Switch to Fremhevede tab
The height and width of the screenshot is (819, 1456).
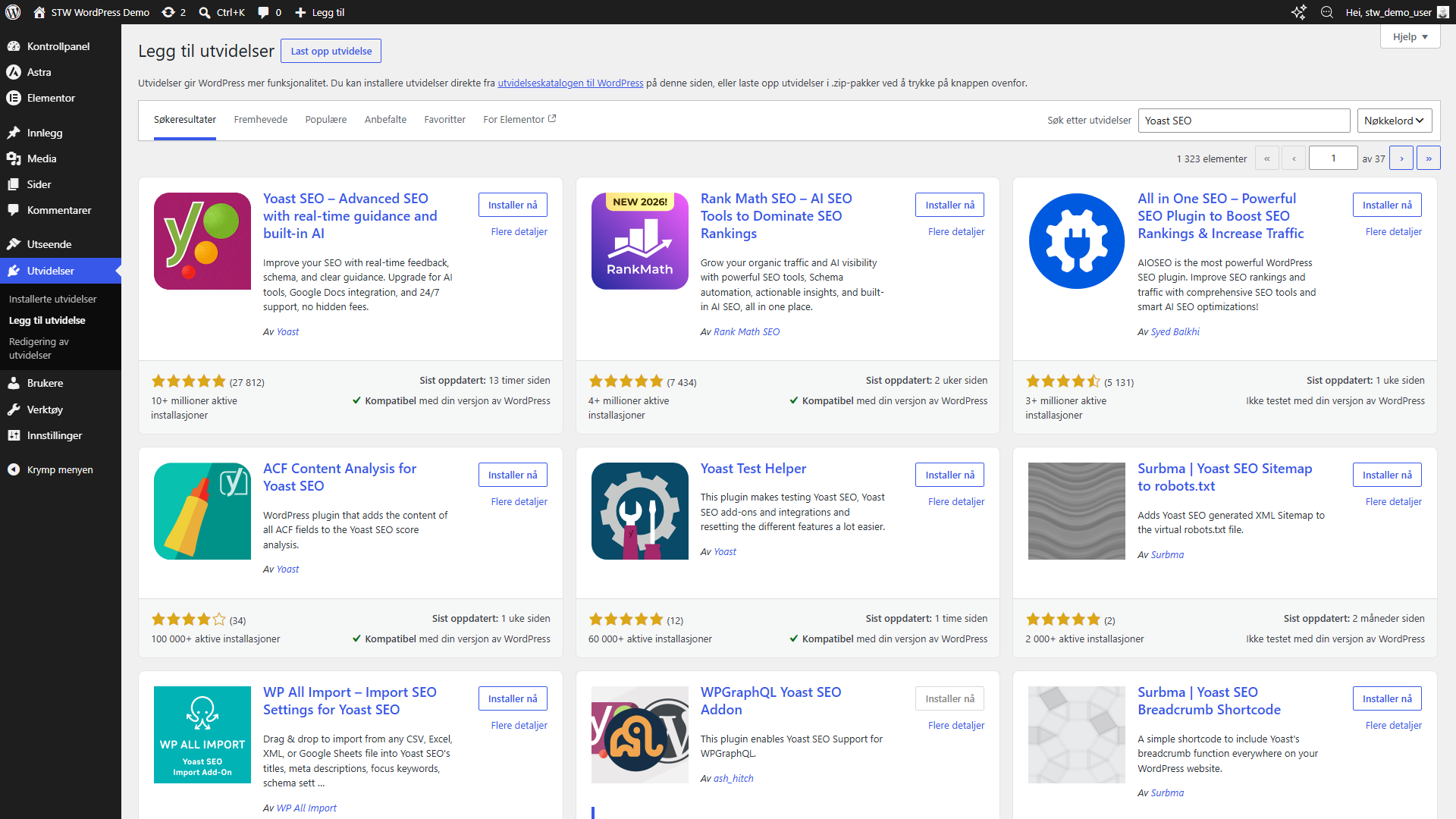coord(261,120)
